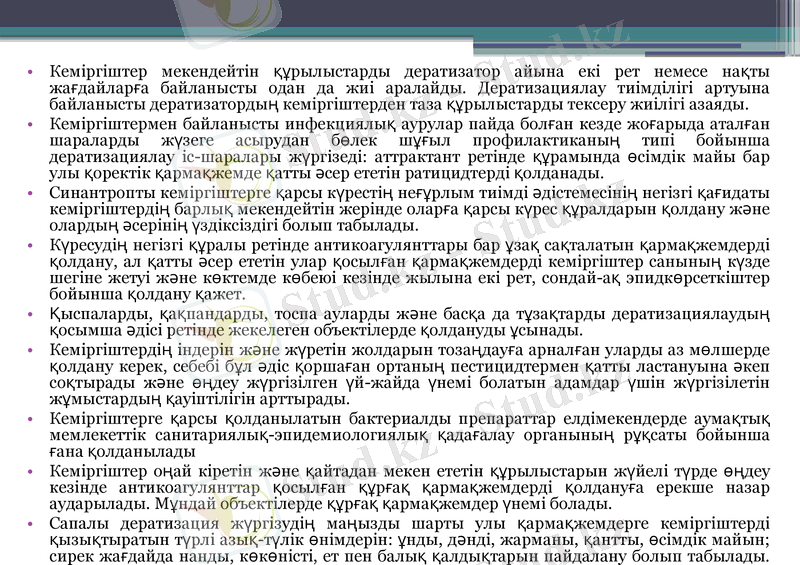Click the line starting 'Кеміргіштер мекендейтін құрылыстарды дератизатор'
The width and height of the screenshot is (800, 565).
tap(409, 71)
